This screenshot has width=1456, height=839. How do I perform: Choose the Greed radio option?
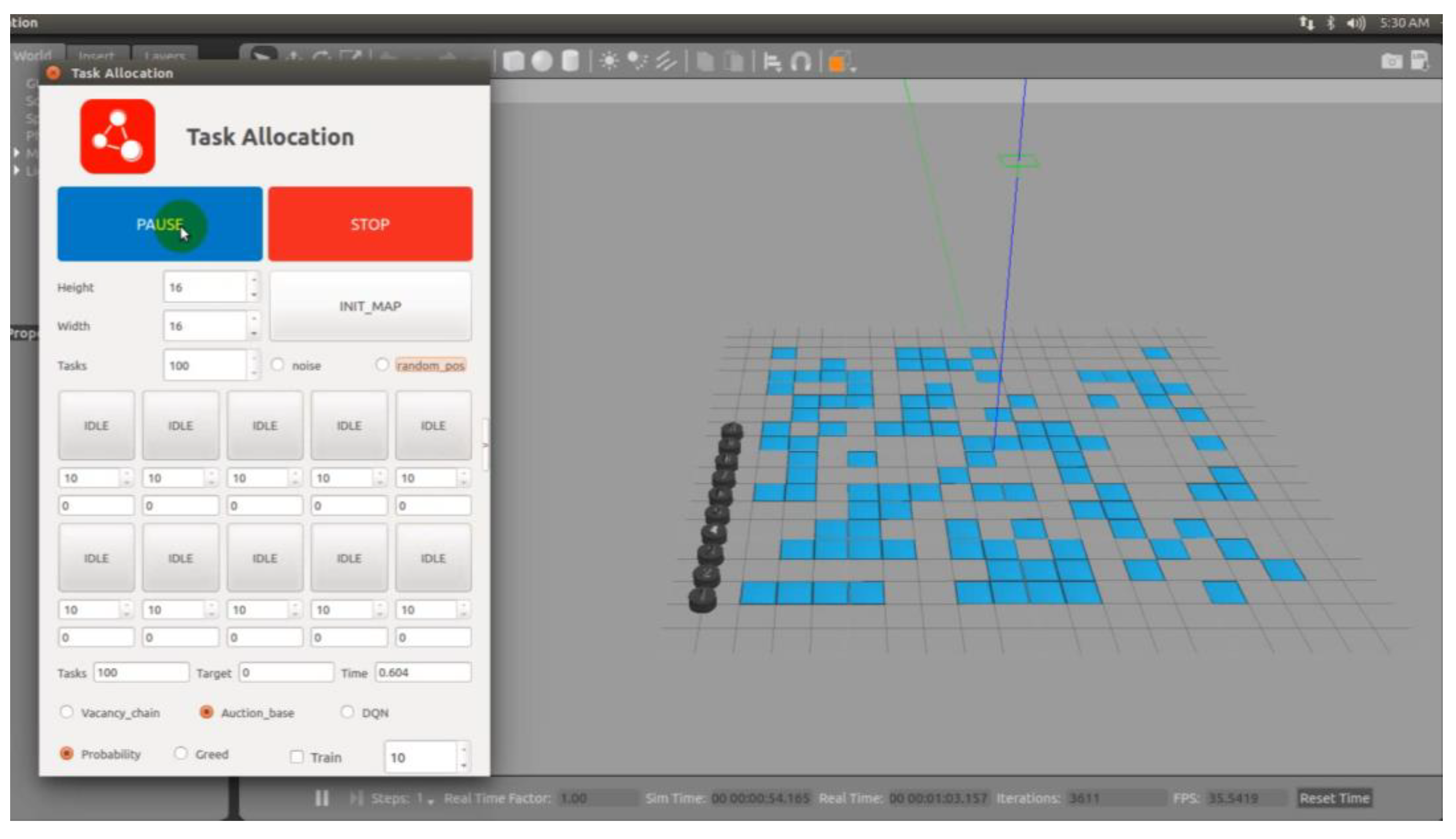point(181,754)
